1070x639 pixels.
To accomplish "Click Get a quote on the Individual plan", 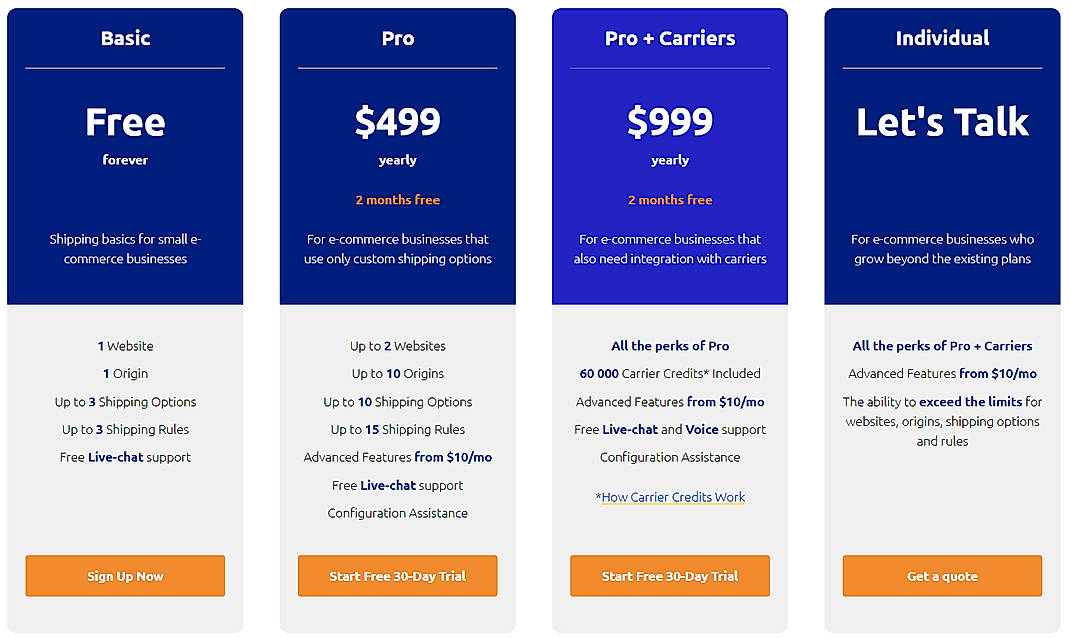I will click(x=942, y=576).
